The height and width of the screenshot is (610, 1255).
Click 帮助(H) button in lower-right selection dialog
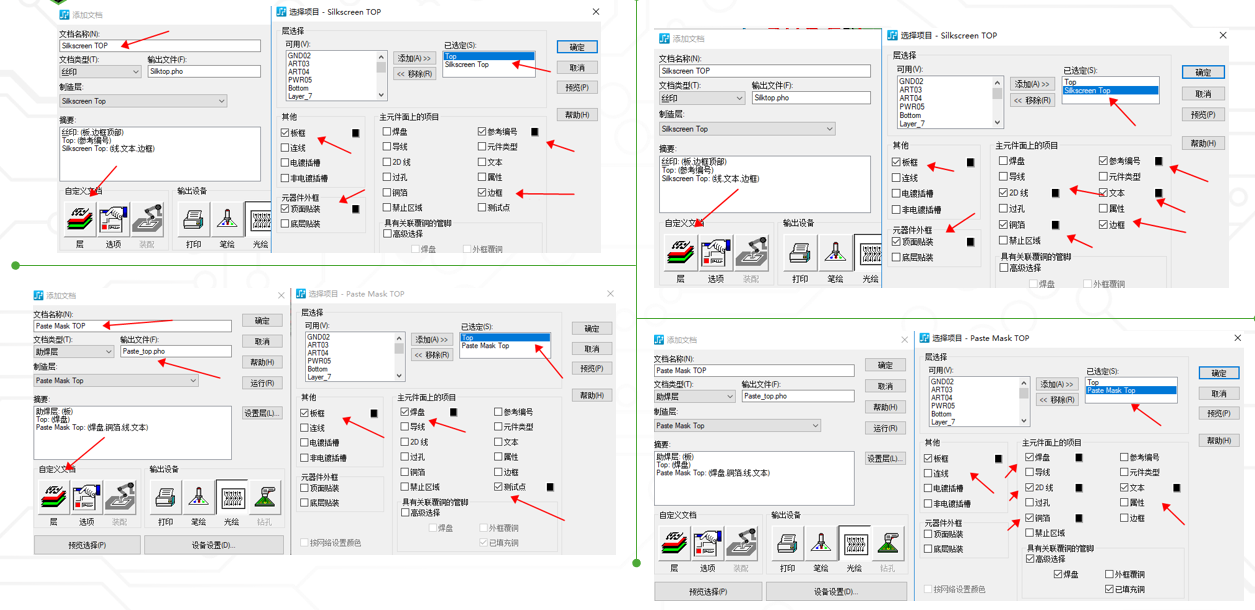[x=1218, y=440]
